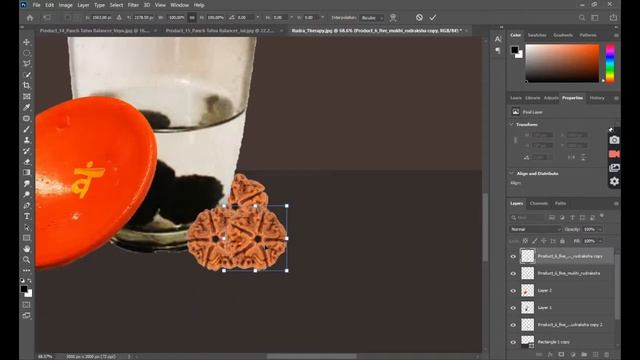Add a layer mask using panel bottom icon
This screenshot has height=360, width=640.
[561, 355]
